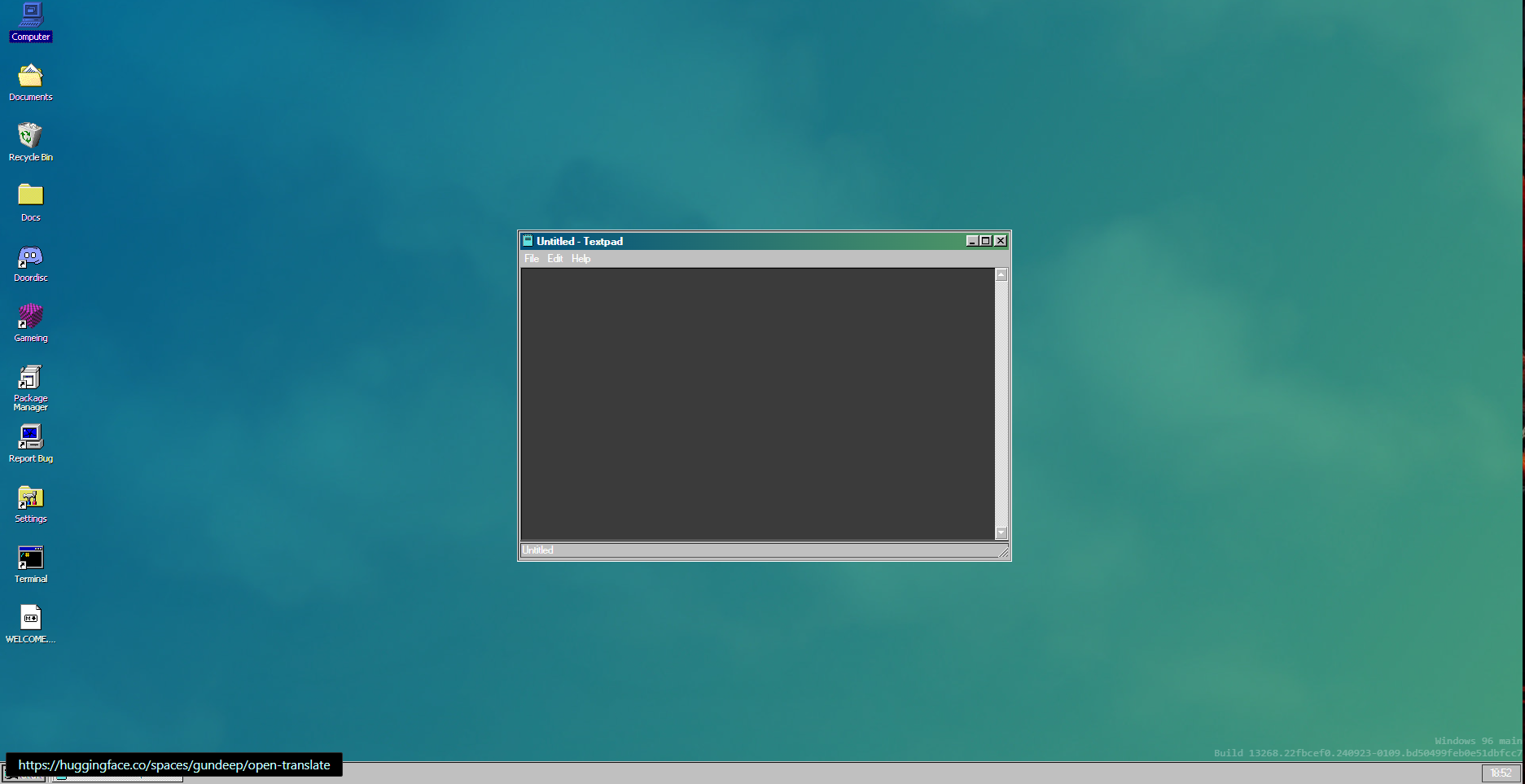This screenshot has width=1525, height=784.
Task: Maximize the Textpad window
Action: point(986,241)
